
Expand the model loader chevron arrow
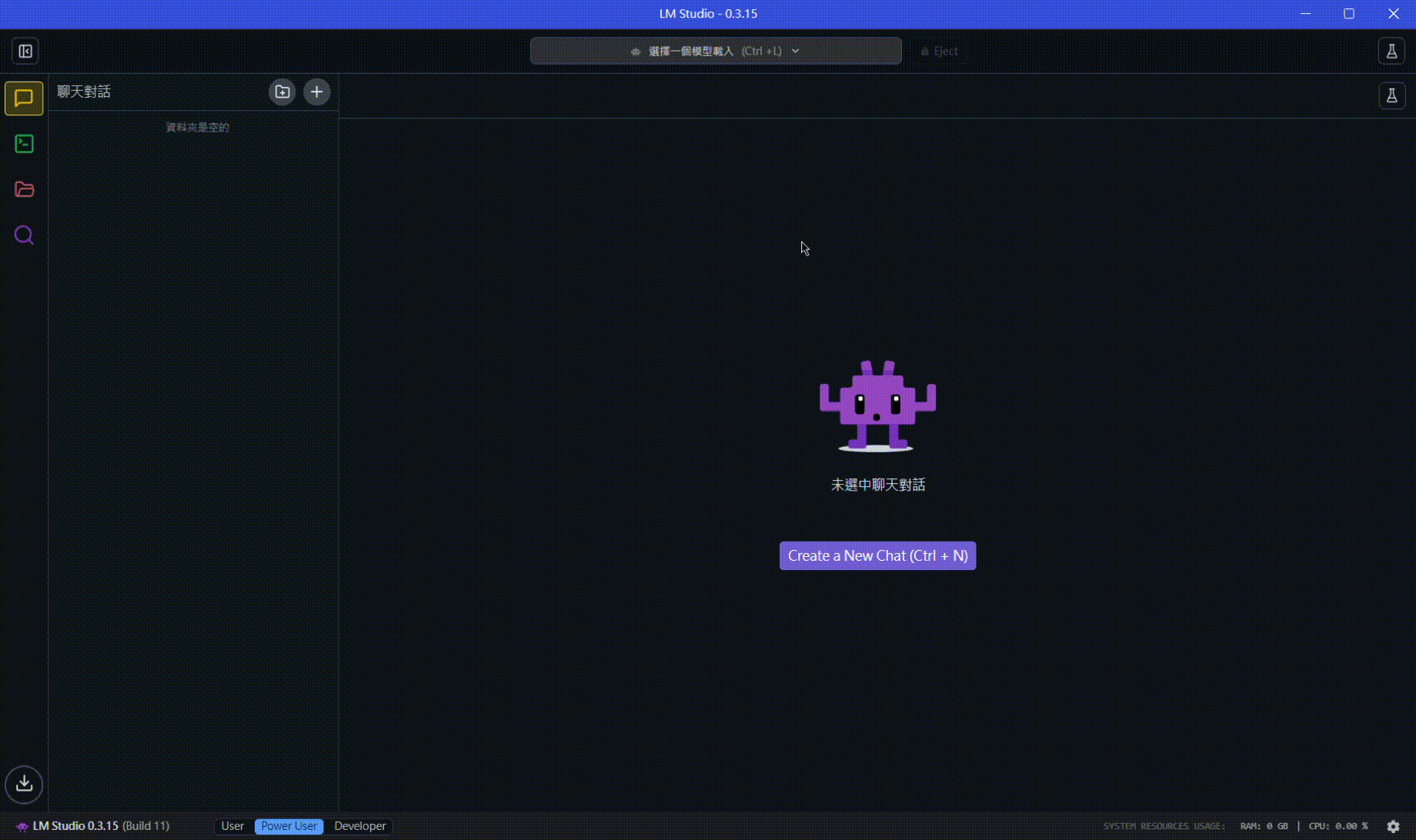(x=796, y=51)
